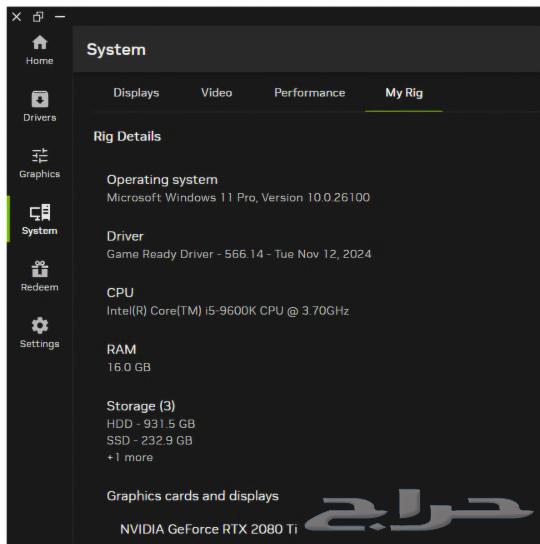Screen dimensions: 540x544
Task: Click the Intel Core i5-9600K CPU text
Action: [228, 311]
